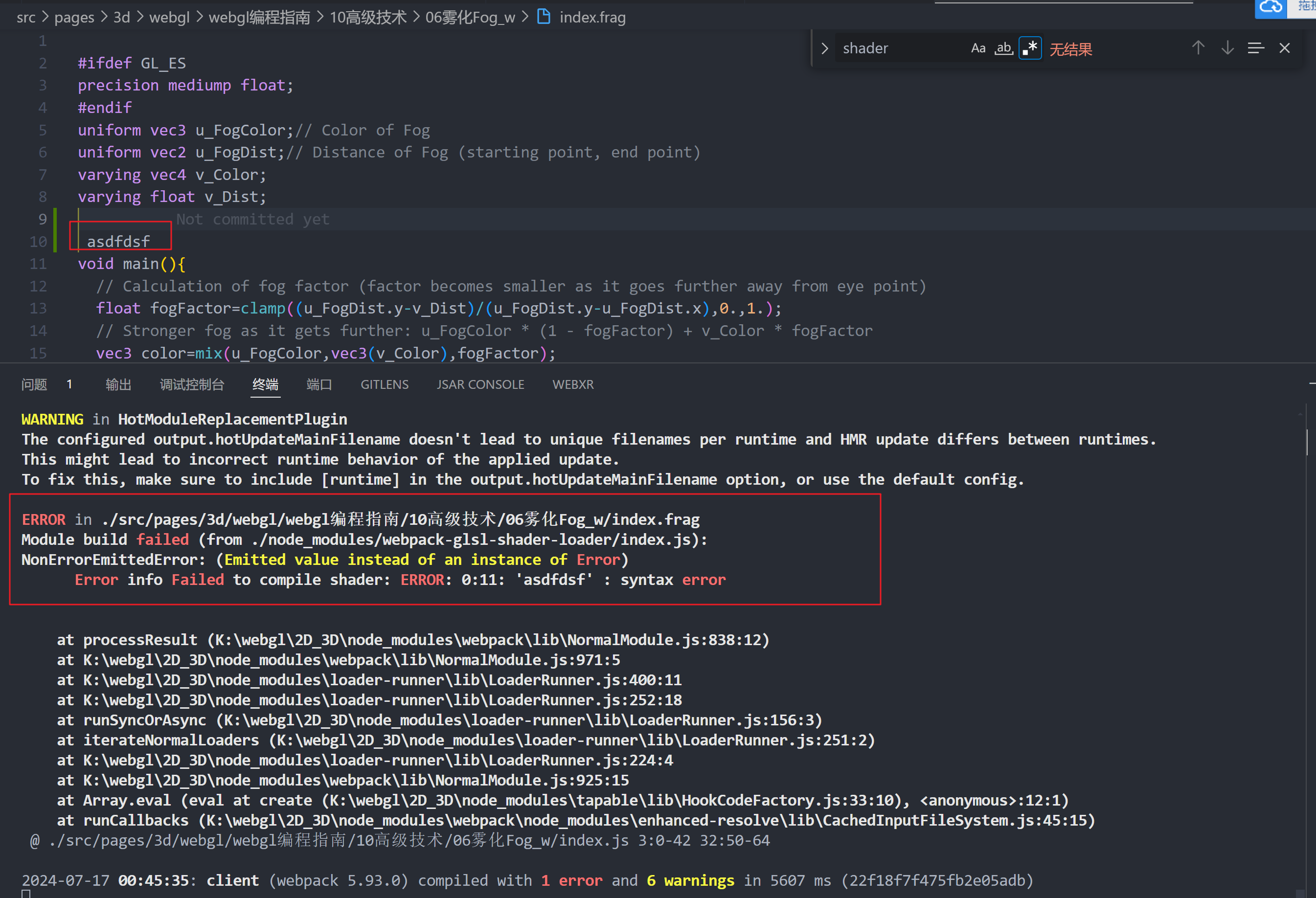The width and height of the screenshot is (1316, 898).
Task: Open the 调试控制台 debug console tab
Action: click(x=192, y=384)
